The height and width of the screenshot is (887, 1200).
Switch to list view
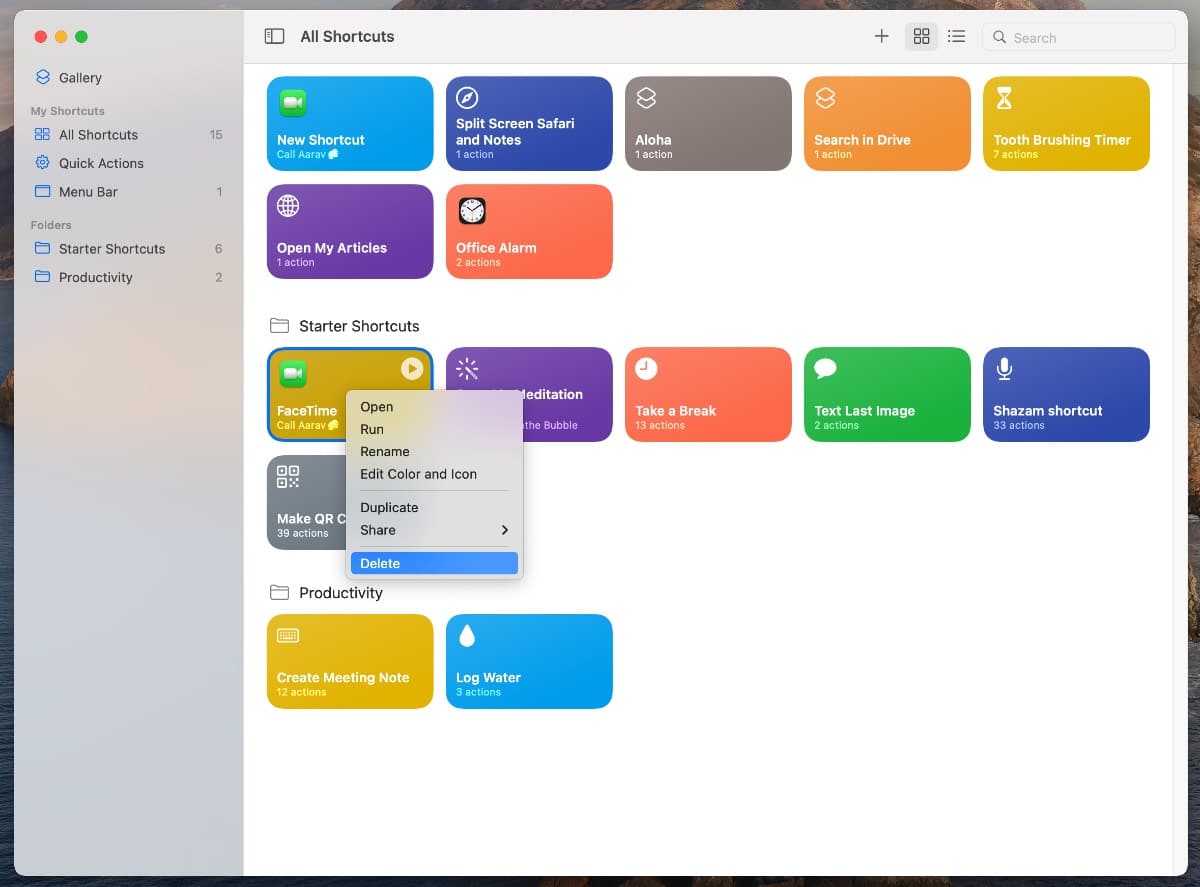(957, 37)
